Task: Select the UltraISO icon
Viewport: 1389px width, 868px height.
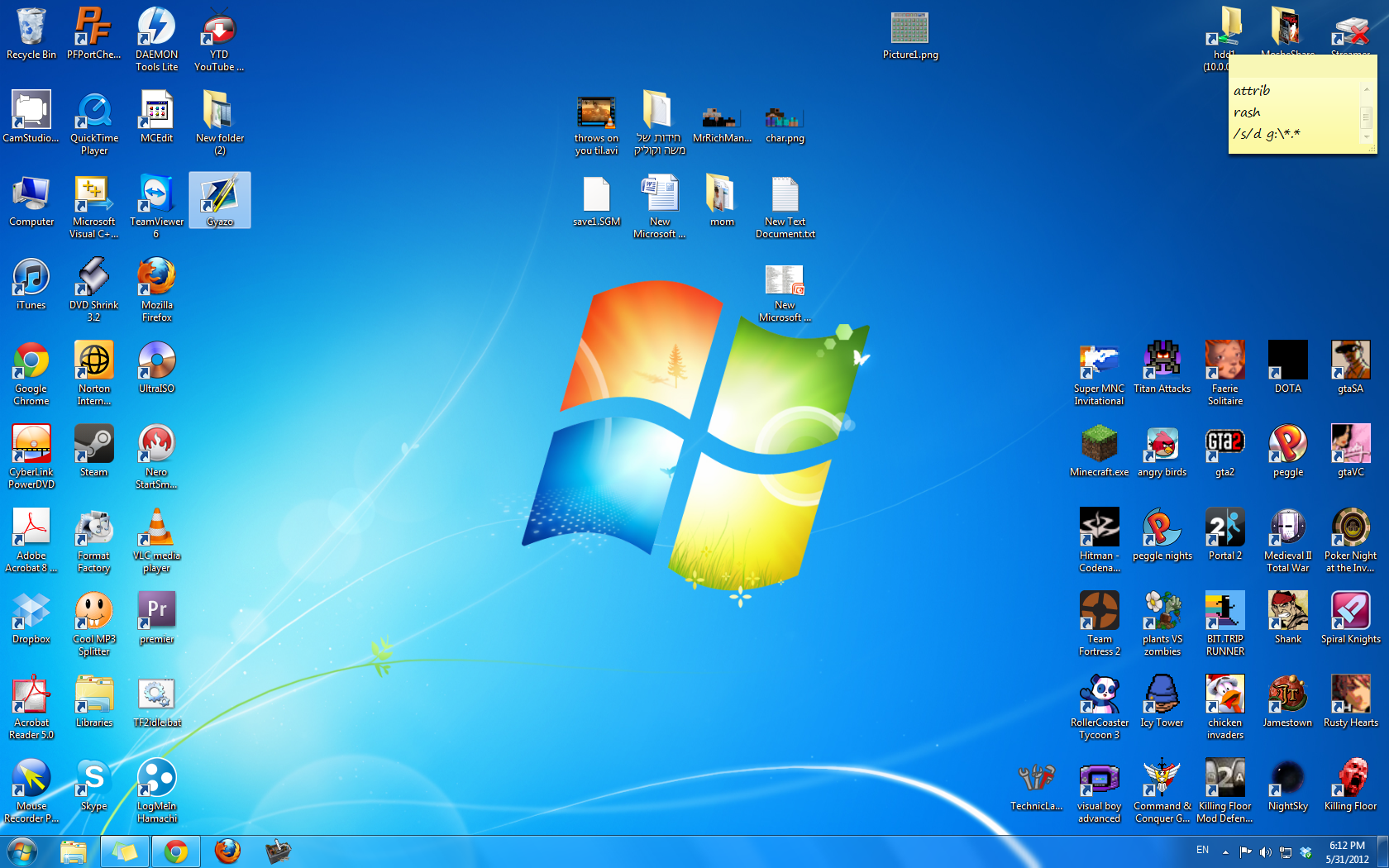Action: click(x=157, y=368)
